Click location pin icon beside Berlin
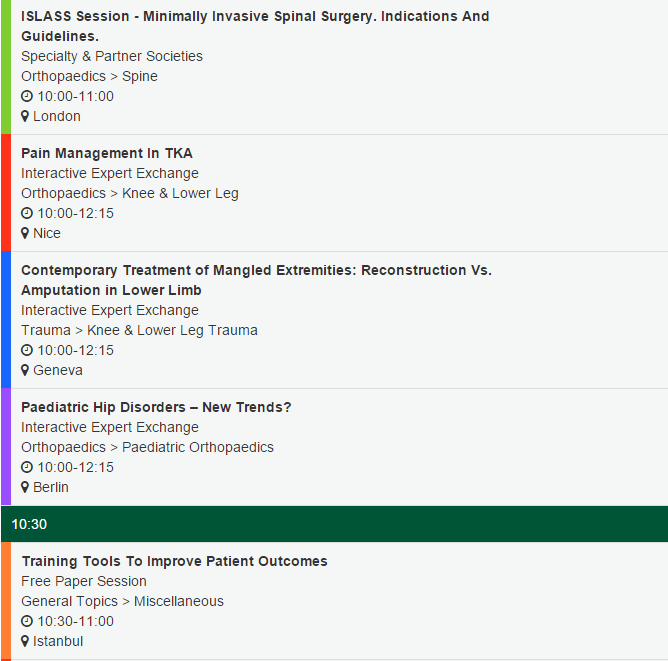 [x=25, y=488]
